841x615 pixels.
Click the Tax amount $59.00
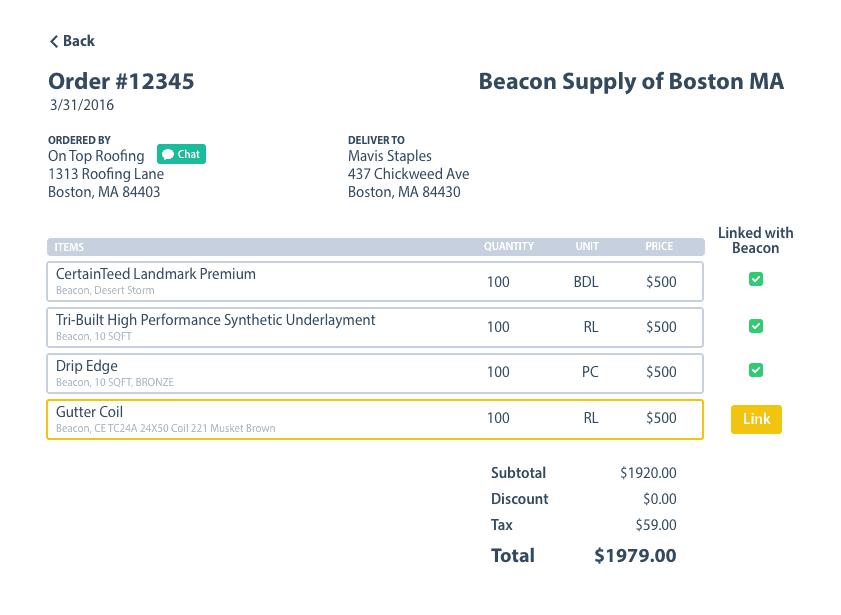coord(656,525)
